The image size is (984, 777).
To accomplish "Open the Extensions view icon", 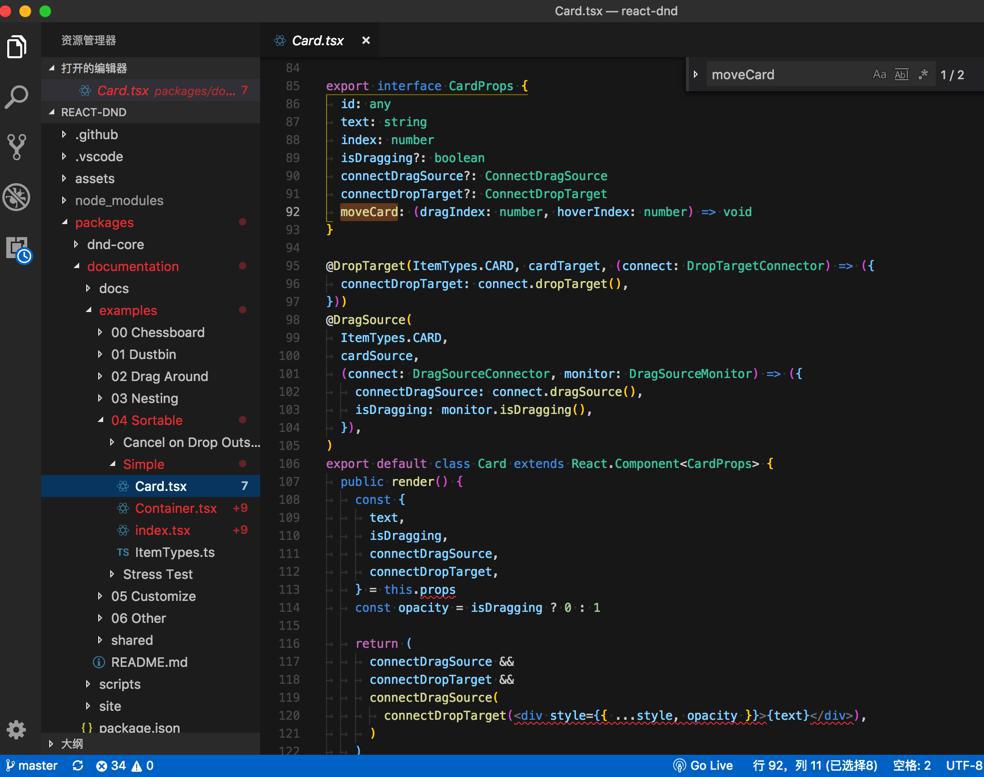I will tap(18, 248).
